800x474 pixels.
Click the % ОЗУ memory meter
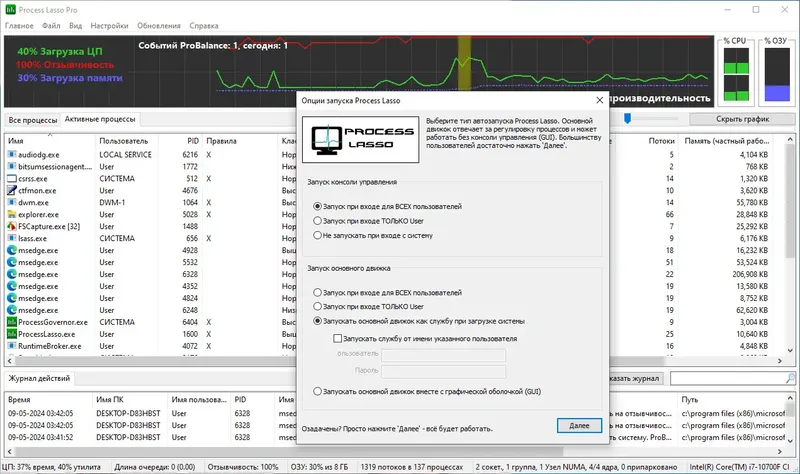[x=777, y=74]
